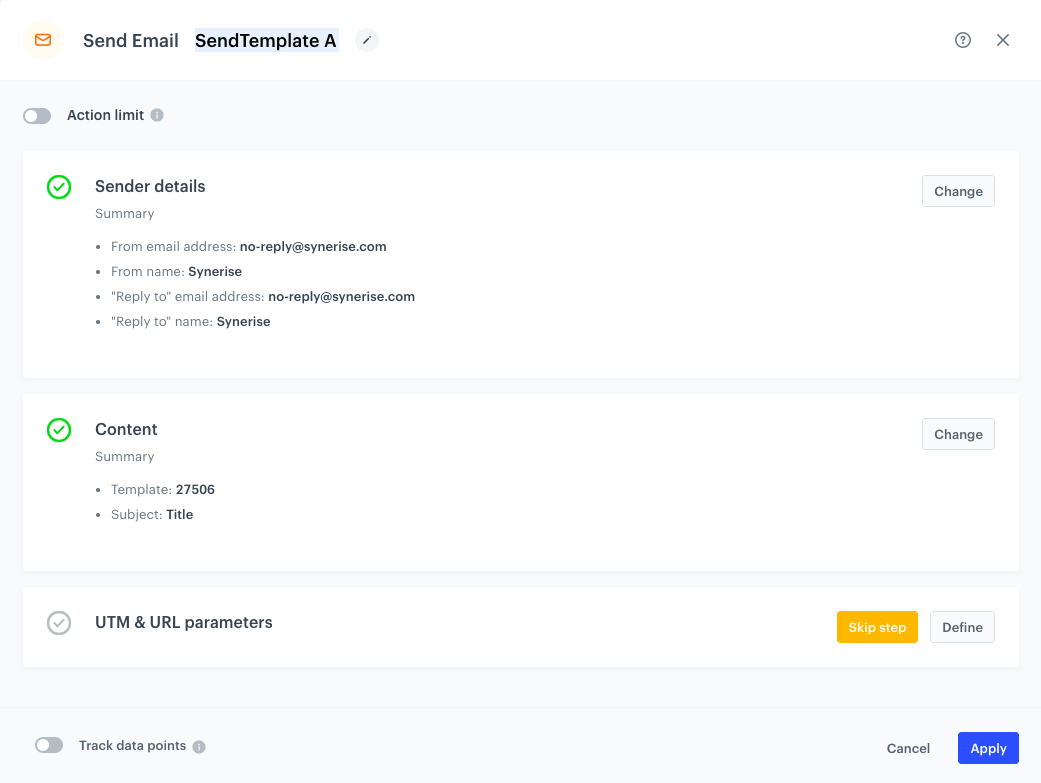The height and width of the screenshot is (783, 1041).
Task: Enable the Action limit toggle
Action: 36,115
